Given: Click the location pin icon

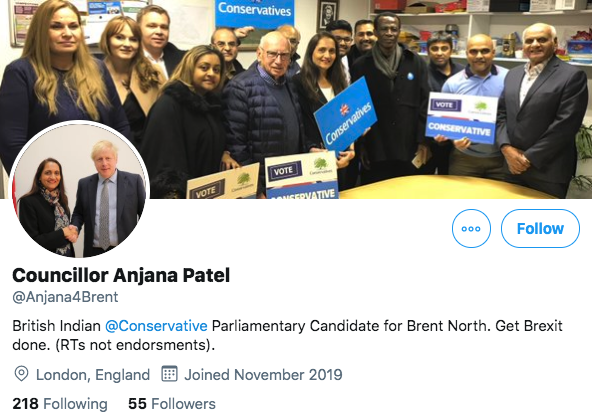Looking at the screenshot, I should click(x=21, y=374).
